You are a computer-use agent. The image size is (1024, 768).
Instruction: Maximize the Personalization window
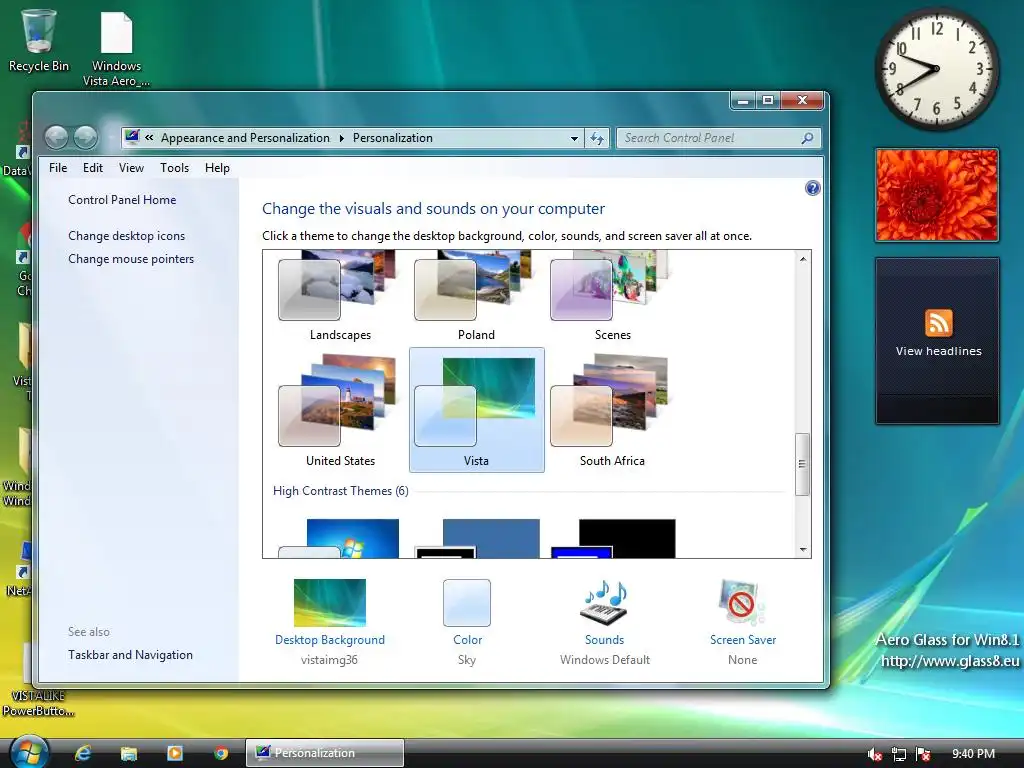point(768,101)
